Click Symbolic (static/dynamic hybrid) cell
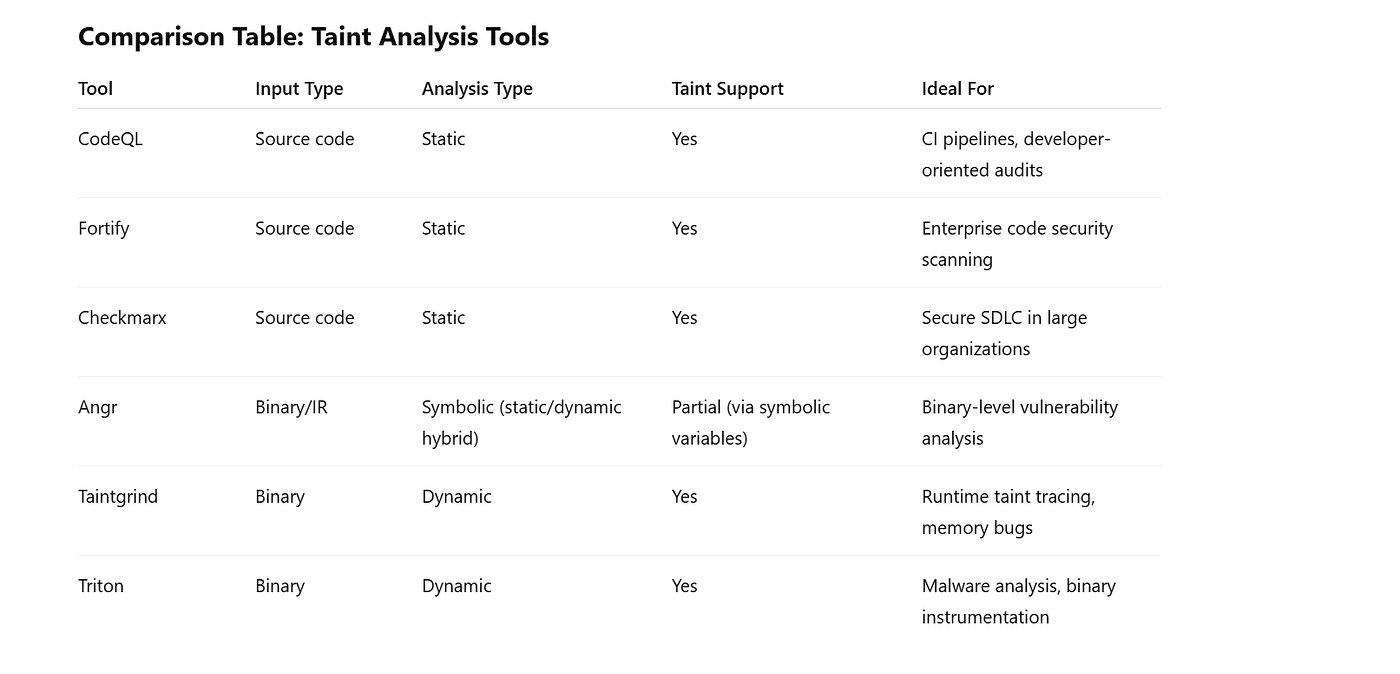The image size is (1400, 674). [522, 422]
